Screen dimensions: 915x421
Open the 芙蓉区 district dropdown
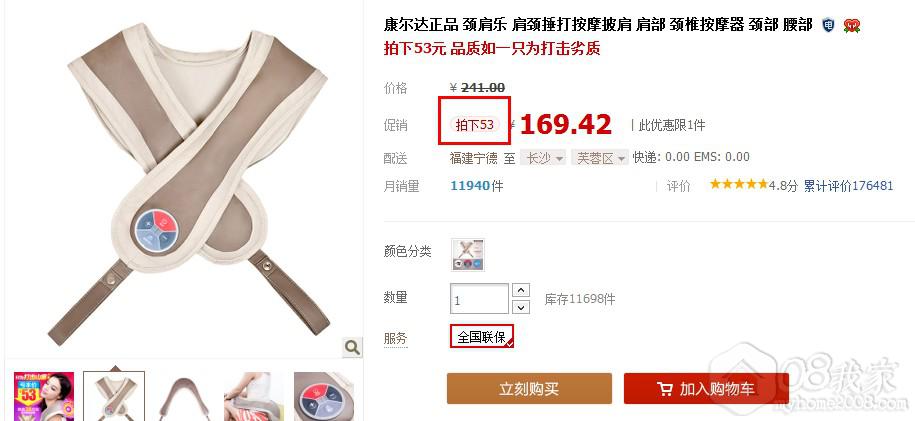[600, 158]
